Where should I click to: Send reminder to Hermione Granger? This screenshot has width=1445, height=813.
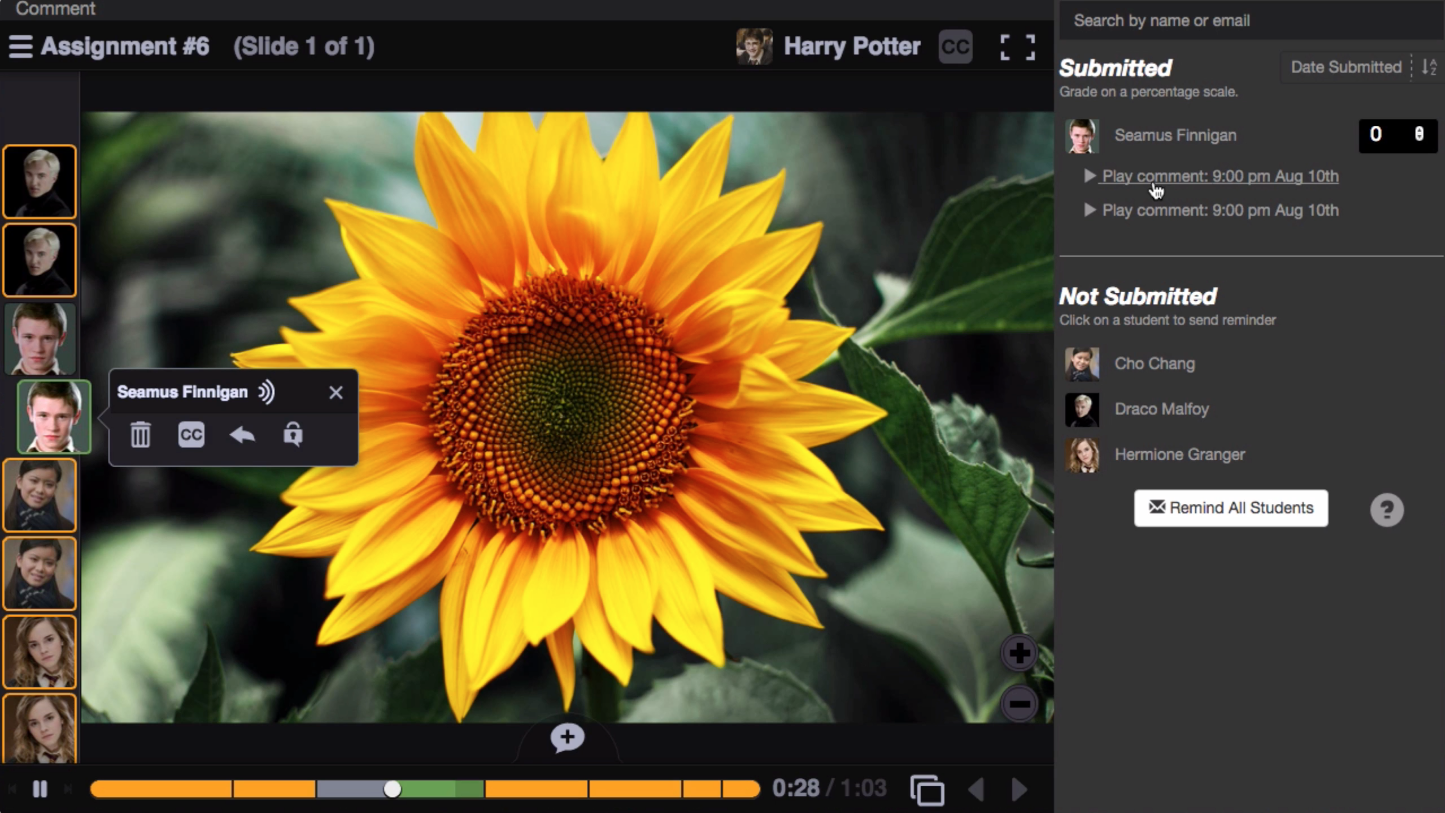tap(1179, 454)
